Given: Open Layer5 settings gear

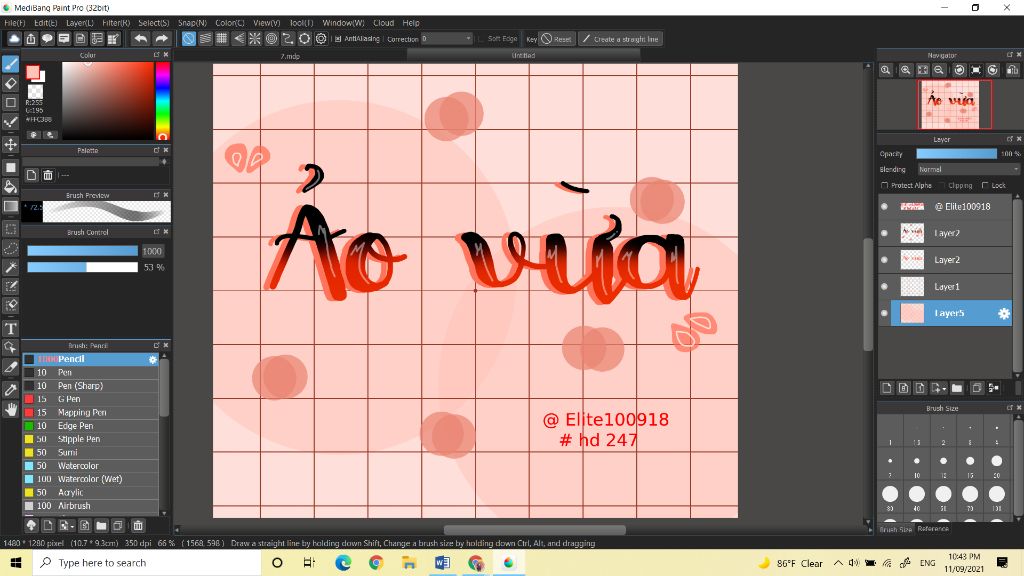Looking at the screenshot, I should [1004, 313].
